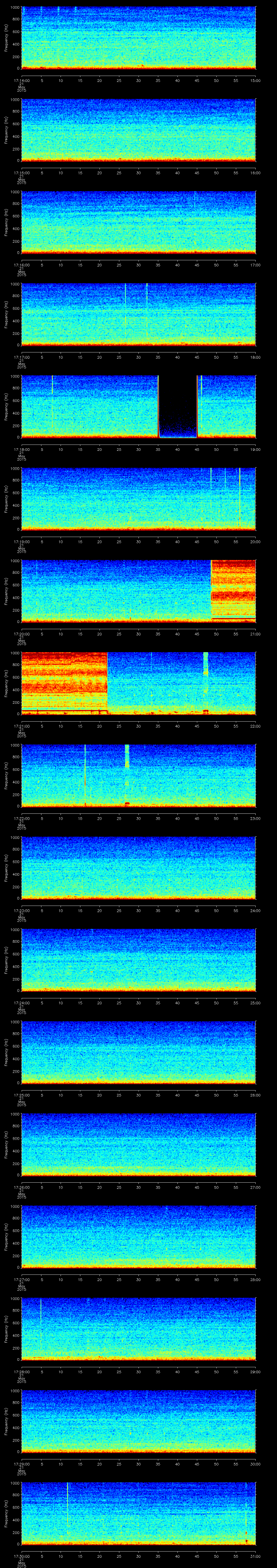The image size is (277, 1568).
Task: Open the spectrogram panel starting at 17:23:00
Action: pyautogui.click(x=138, y=868)
